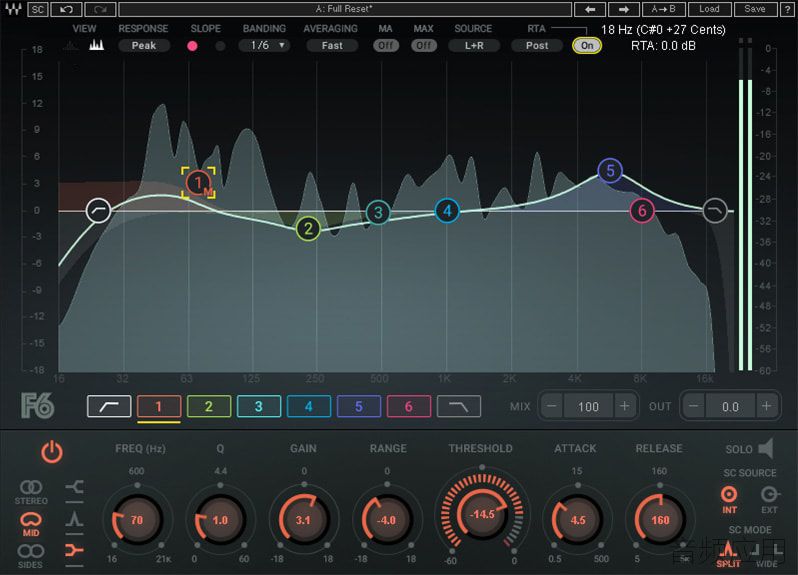Click the A→B copy button
The height and width of the screenshot is (575, 798).
click(663, 9)
